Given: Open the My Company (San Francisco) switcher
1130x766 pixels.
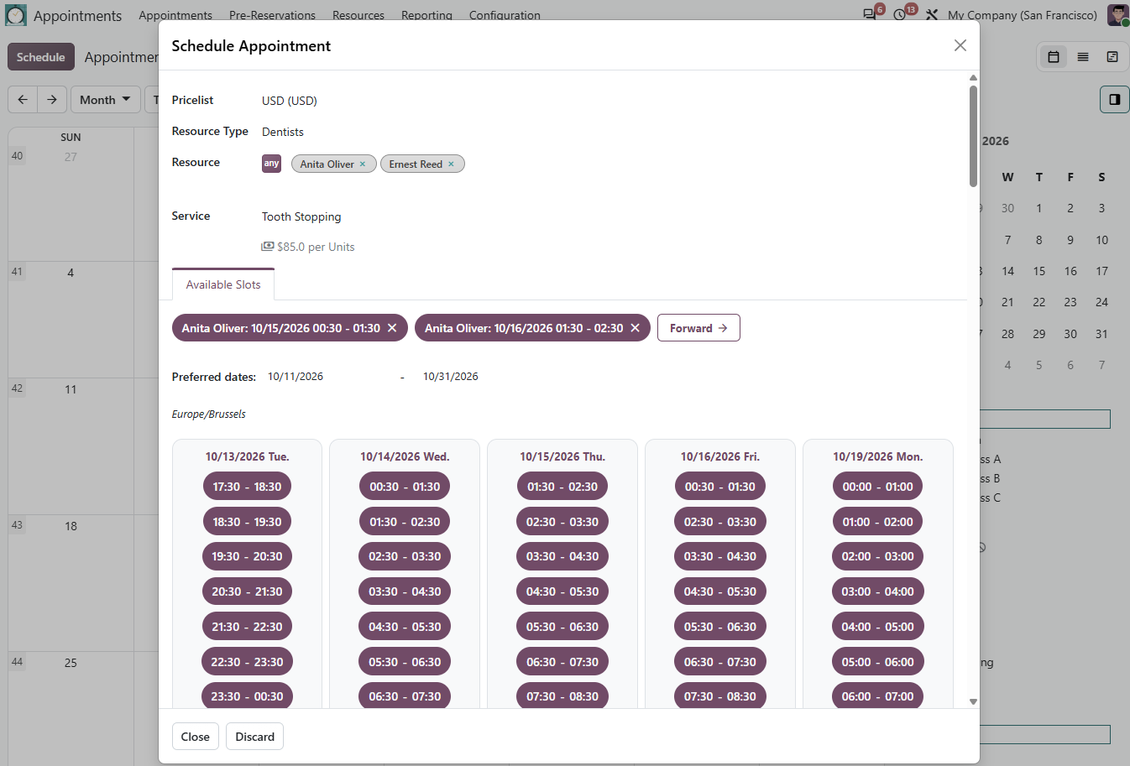Looking at the screenshot, I should pyautogui.click(x=1022, y=15).
